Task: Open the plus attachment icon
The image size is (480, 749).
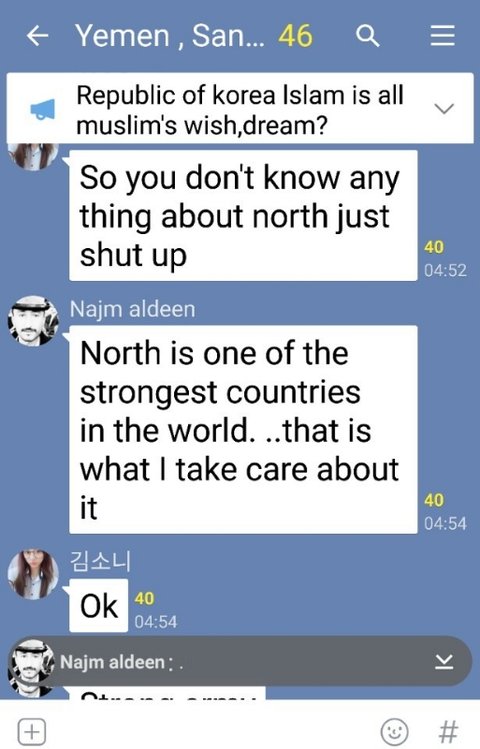Action: (32, 731)
